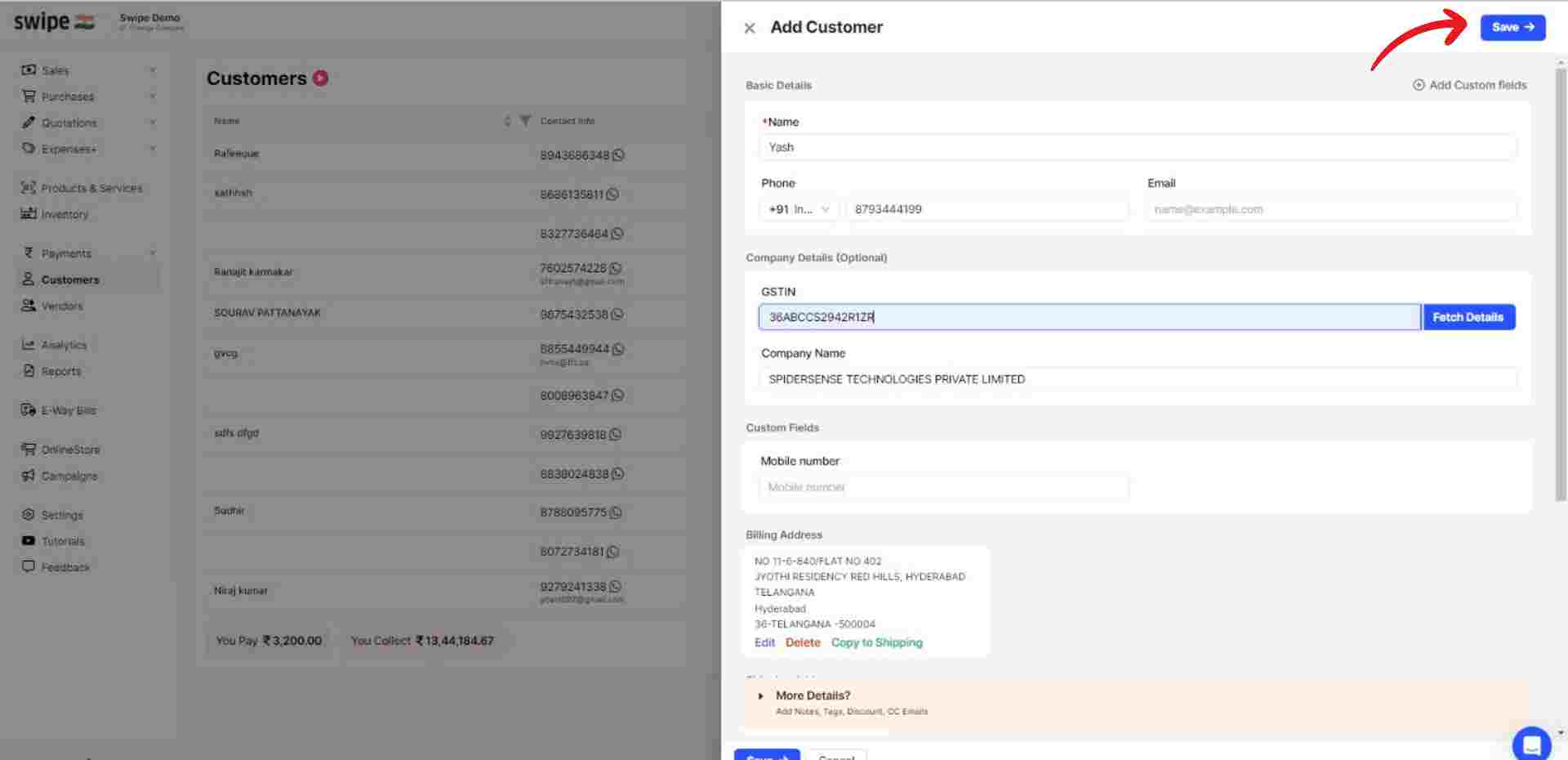Open the chat support bubble icon
This screenshot has width=1568, height=760.
point(1531,744)
